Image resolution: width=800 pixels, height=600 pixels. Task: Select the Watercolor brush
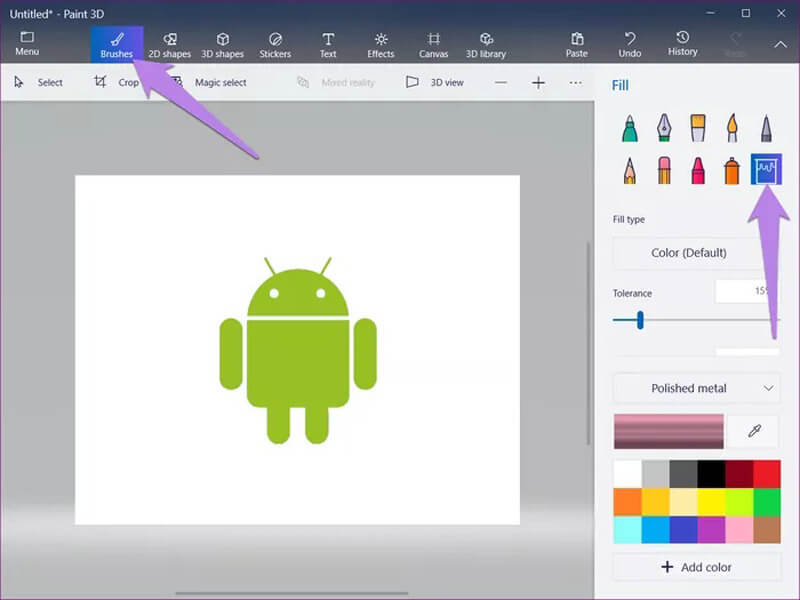732,128
